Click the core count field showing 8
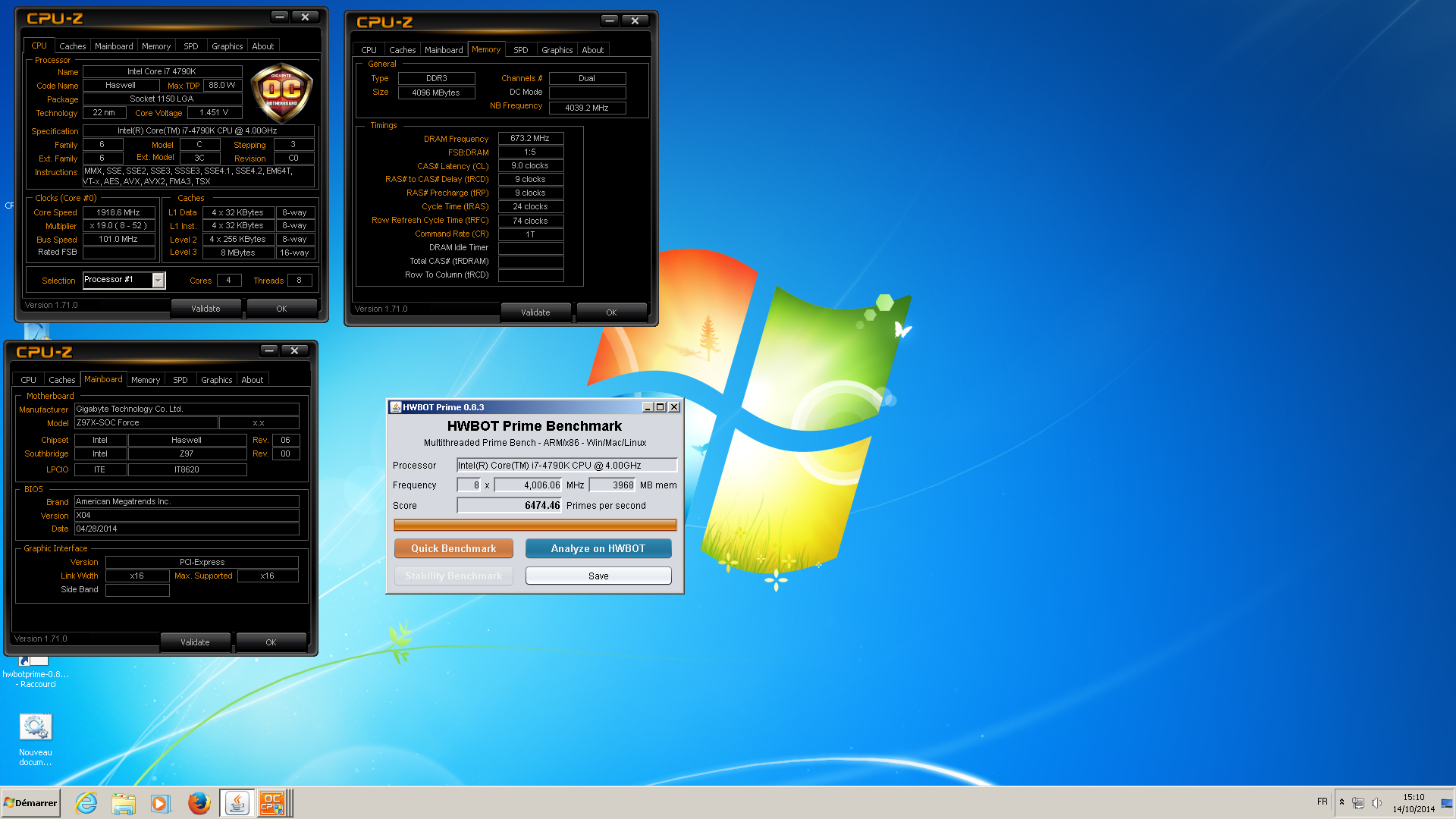This screenshot has height=819, width=1456. coord(469,485)
